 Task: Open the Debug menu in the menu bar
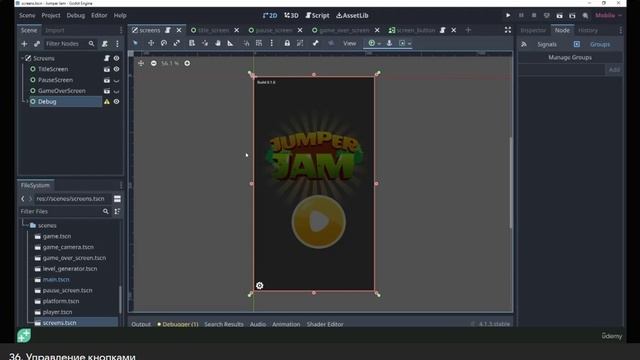point(76,16)
